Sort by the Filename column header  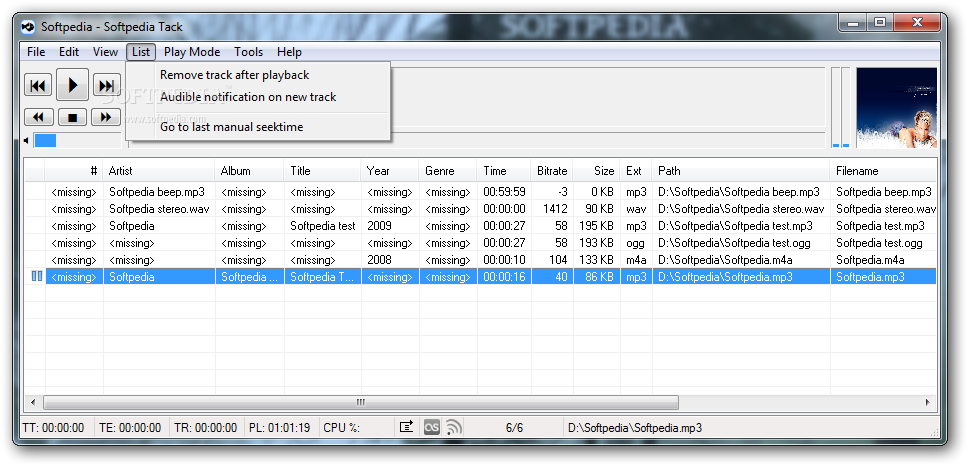(883, 171)
